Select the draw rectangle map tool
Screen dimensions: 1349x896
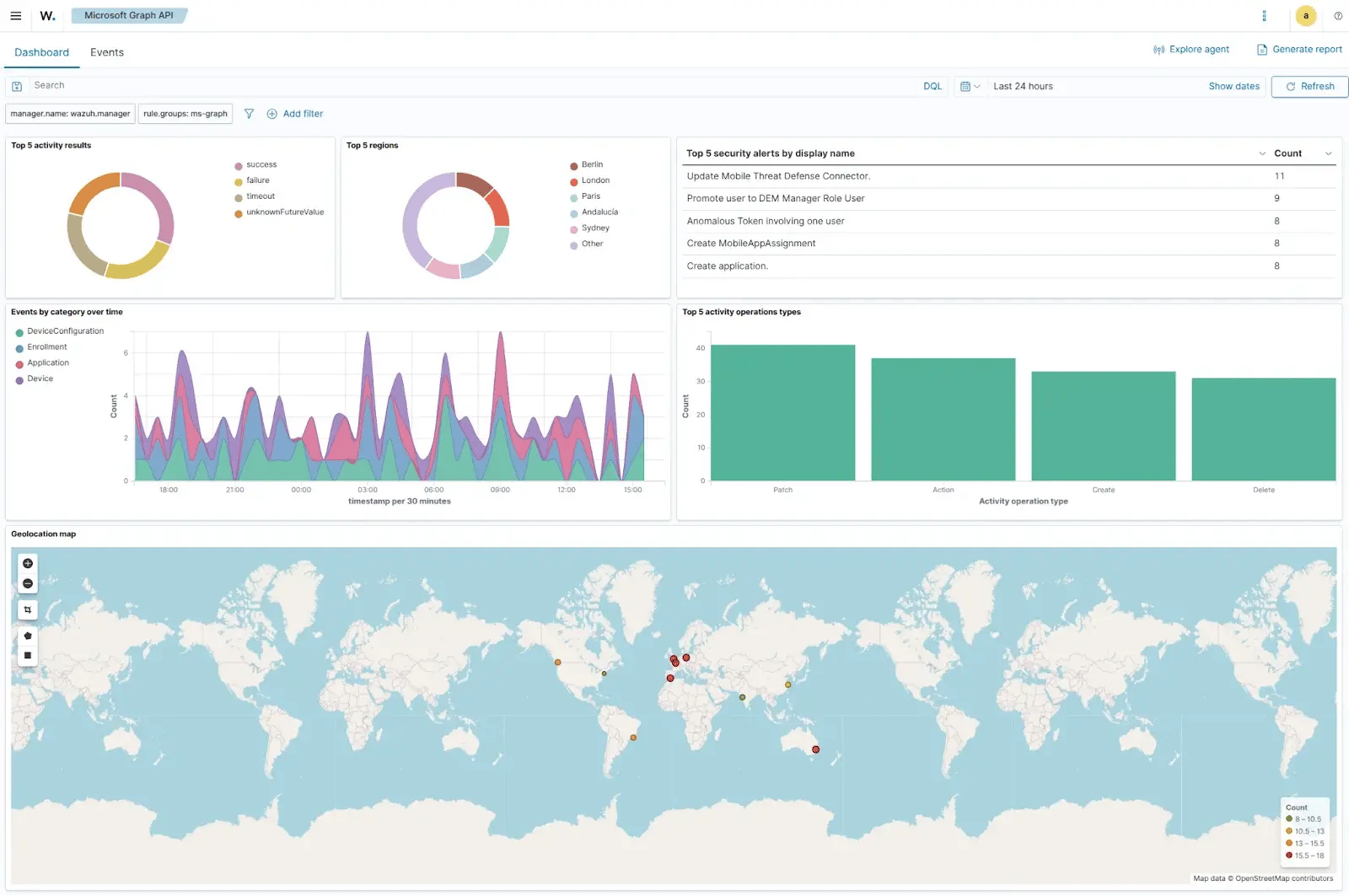coord(28,655)
